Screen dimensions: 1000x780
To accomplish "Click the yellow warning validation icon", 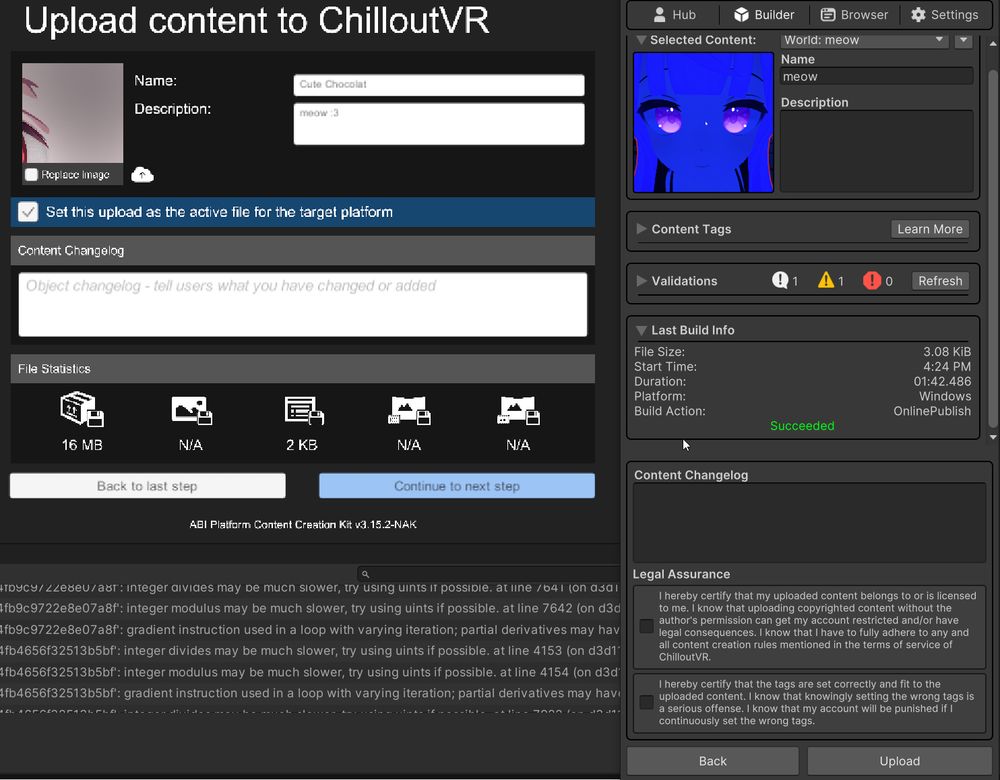I will point(826,280).
